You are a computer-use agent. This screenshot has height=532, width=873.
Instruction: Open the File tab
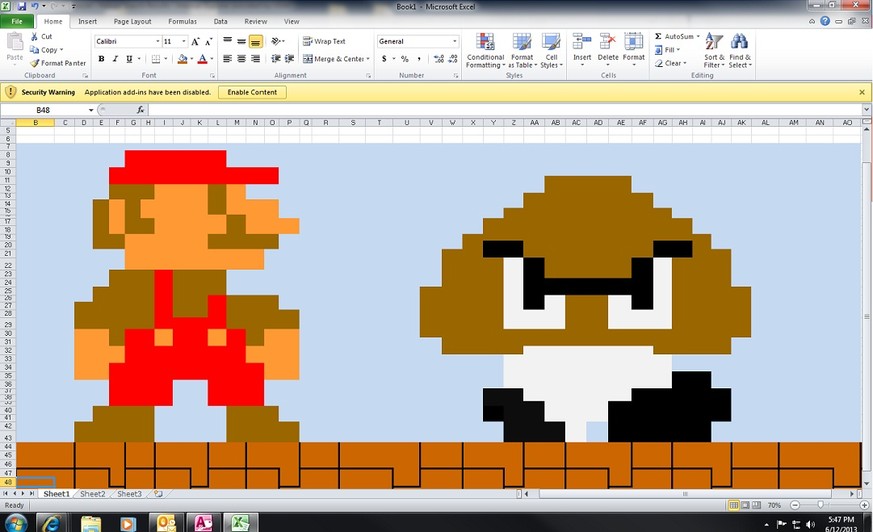point(17,22)
